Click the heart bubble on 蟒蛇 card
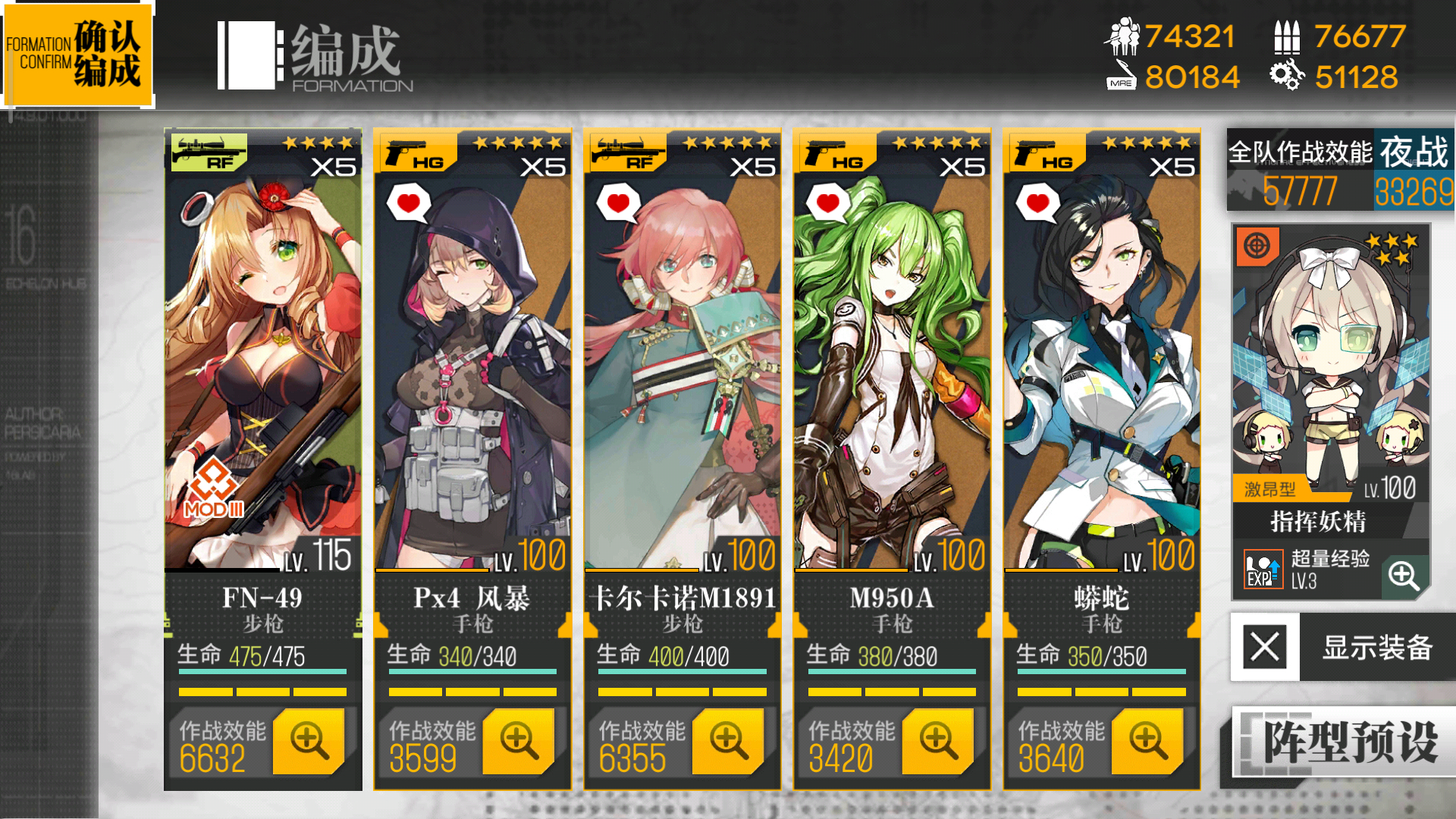The height and width of the screenshot is (819, 1456). (1038, 203)
